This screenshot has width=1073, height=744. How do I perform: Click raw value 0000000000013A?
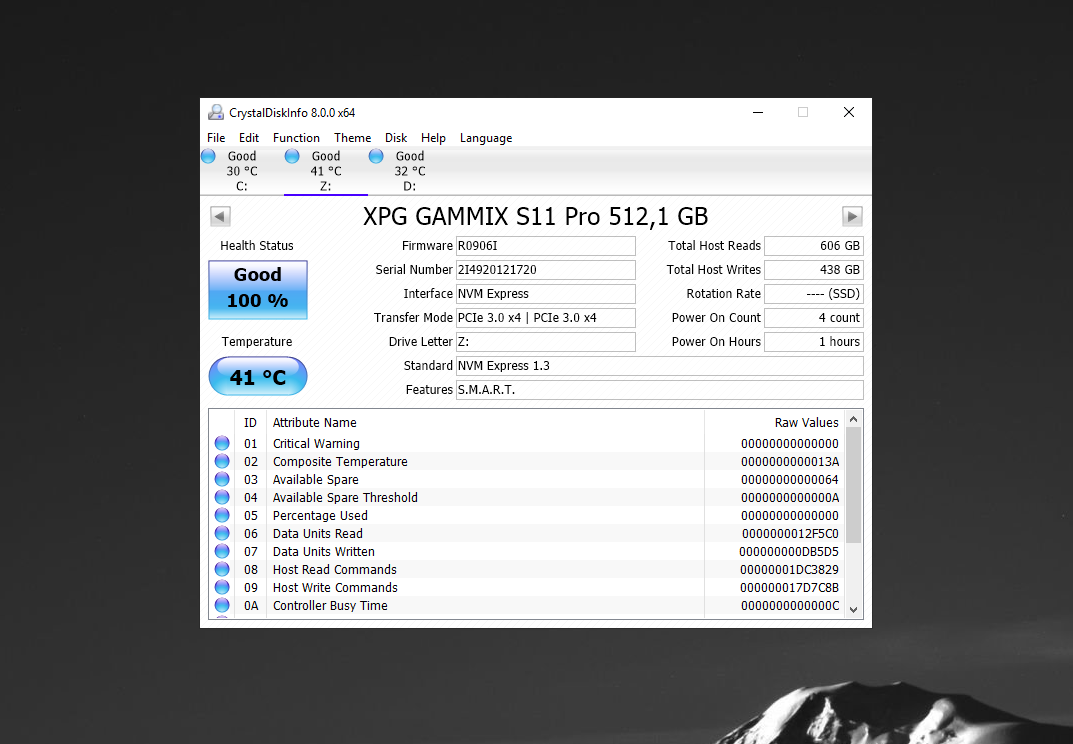(790, 461)
